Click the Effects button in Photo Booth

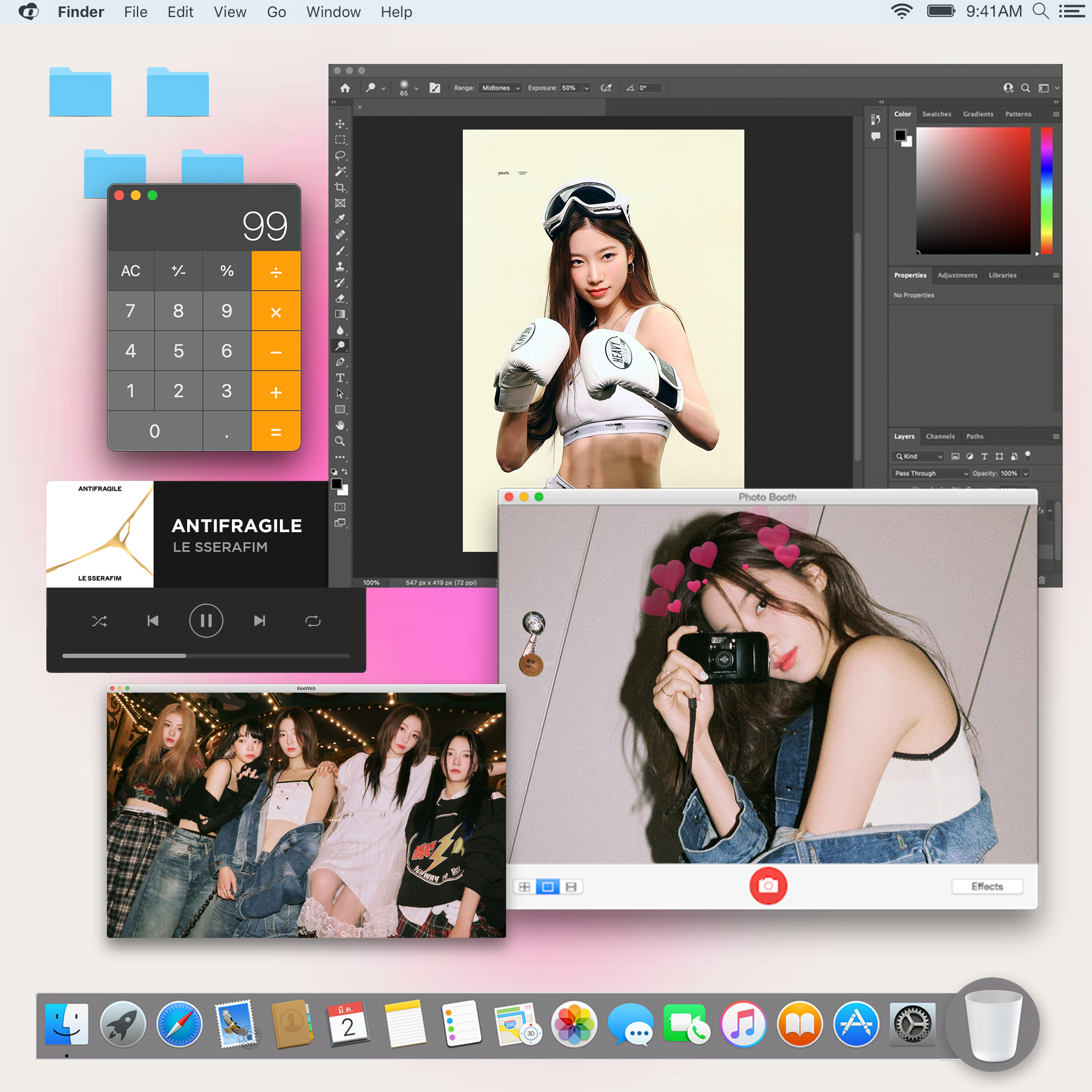click(x=986, y=886)
